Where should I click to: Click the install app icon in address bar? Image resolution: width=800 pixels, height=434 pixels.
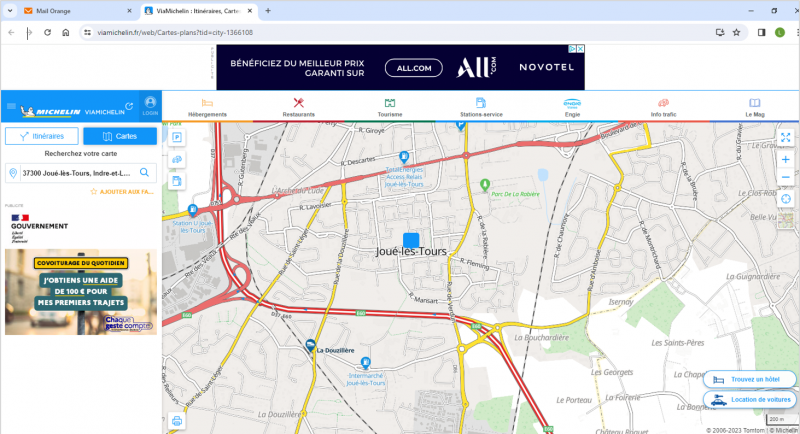(720, 32)
